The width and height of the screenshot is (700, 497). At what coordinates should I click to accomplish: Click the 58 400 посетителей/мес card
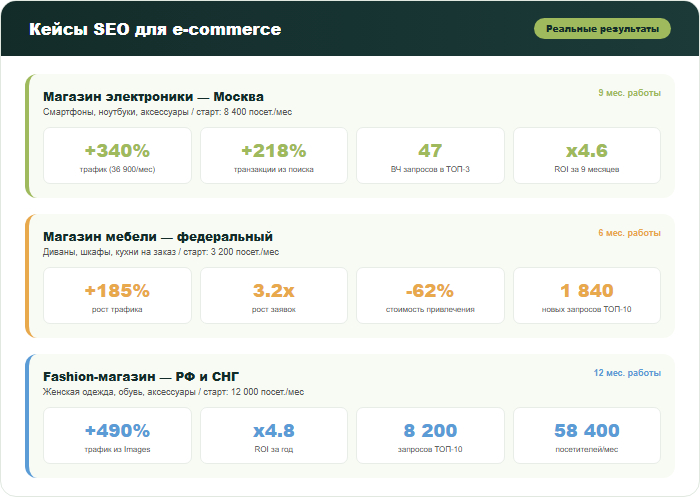[x=586, y=436]
